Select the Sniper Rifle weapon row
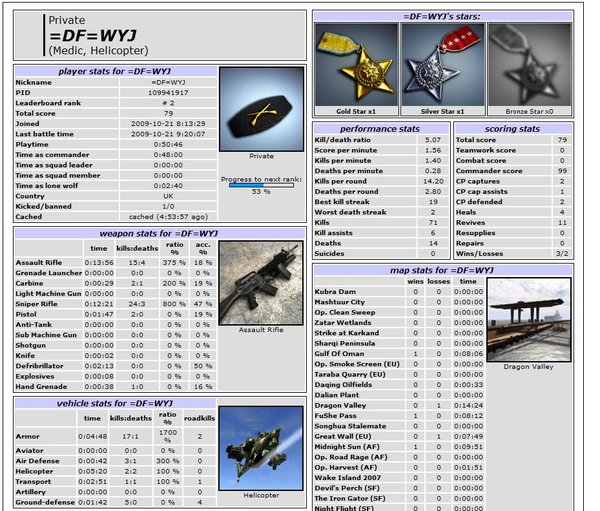The height and width of the screenshot is (511, 600). click(115, 304)
